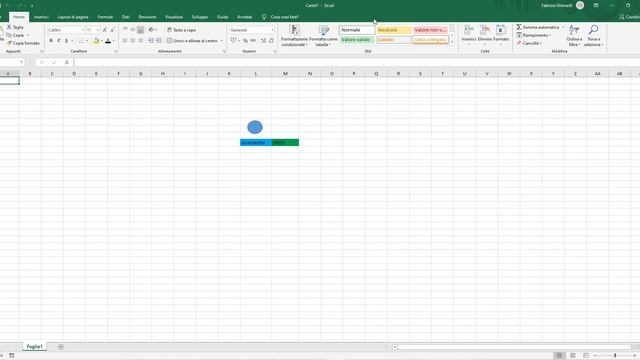Apply the borders button in Carattere

(x=81, y=41)
